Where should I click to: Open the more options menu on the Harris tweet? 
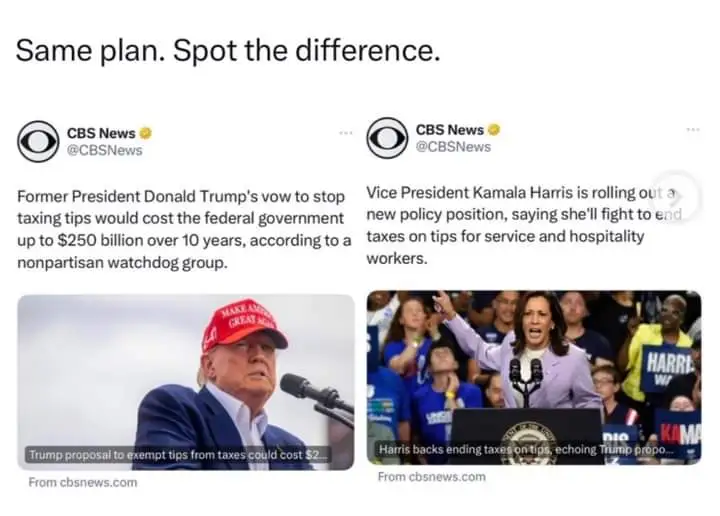pyautogui.click(x=693, y=130)
